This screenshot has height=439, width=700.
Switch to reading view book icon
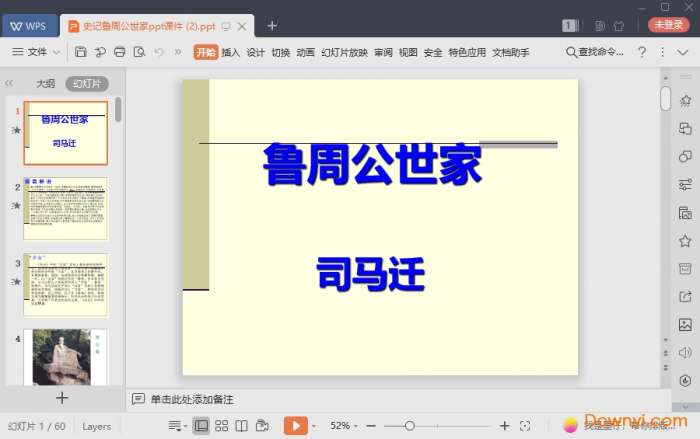[242, 426]
